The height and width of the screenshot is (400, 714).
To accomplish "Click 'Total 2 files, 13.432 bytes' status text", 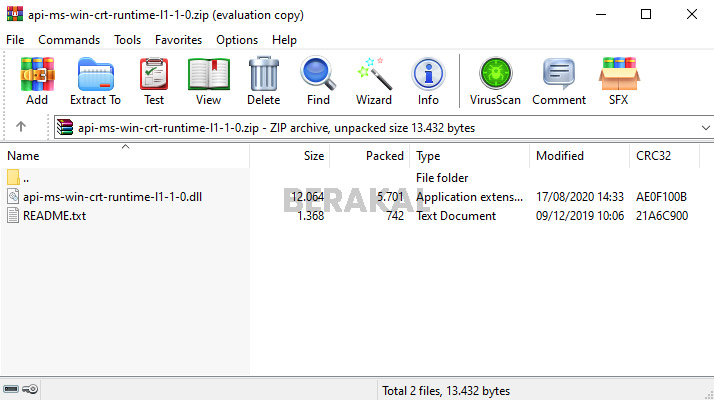I will coord(446,391).
